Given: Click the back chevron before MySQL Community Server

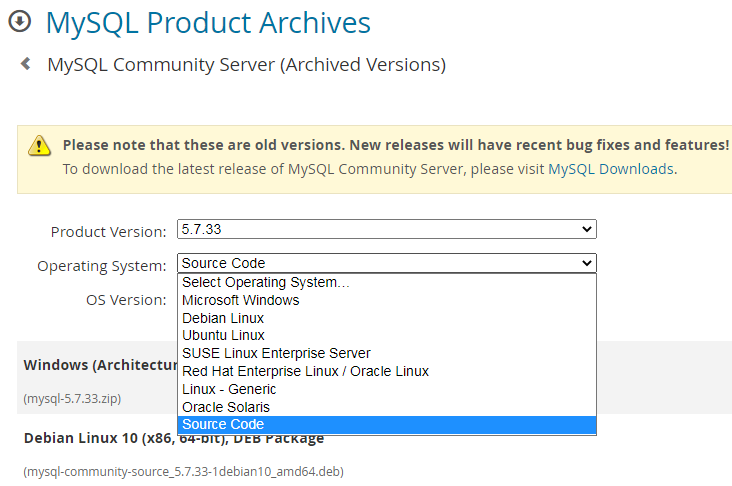Looking at the screenshot, I should pyautogui.click(x=26, y=63).
